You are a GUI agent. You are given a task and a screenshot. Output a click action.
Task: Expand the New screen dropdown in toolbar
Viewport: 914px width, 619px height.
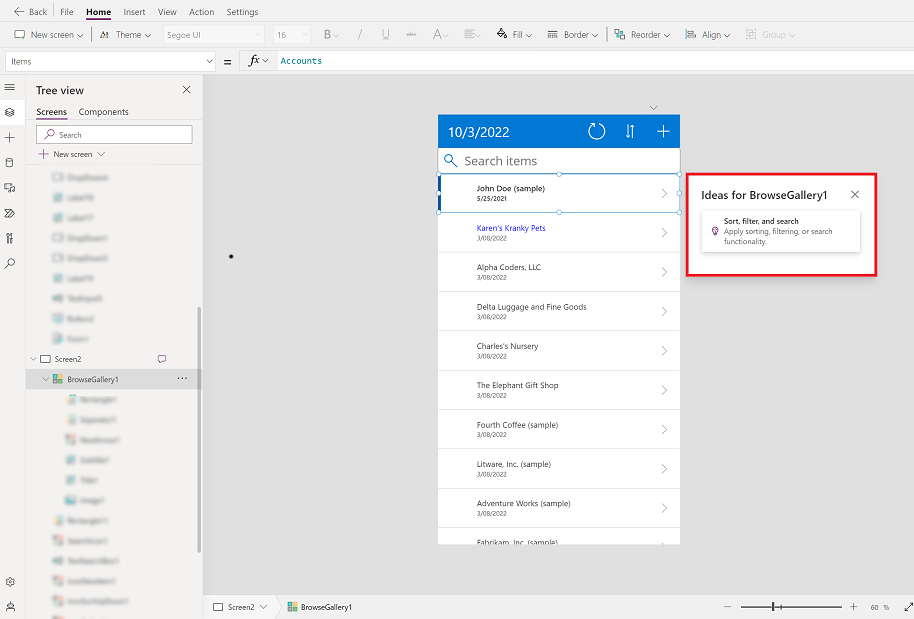click(82, 35)
